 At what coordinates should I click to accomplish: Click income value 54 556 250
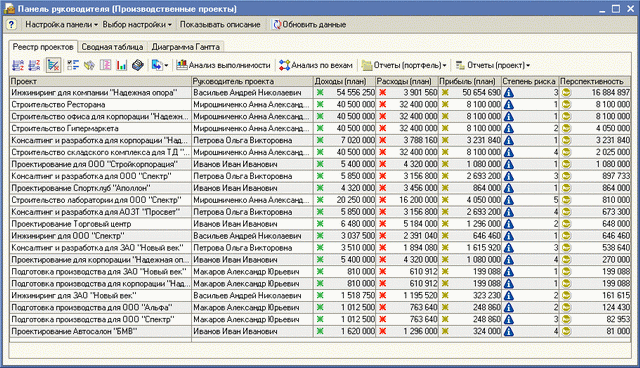click(x=356, y=93)
